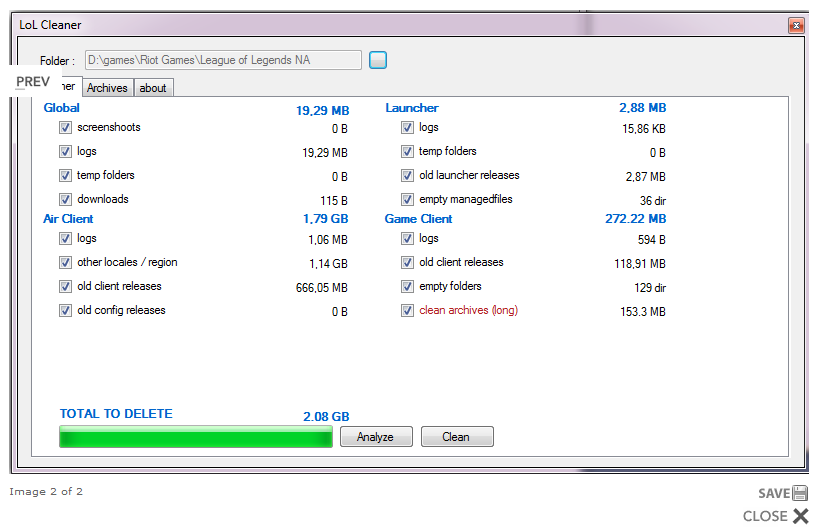815x531 pixels.
Task: Click the 2,87 MB launcher releases value
Action: coord(645,177)
